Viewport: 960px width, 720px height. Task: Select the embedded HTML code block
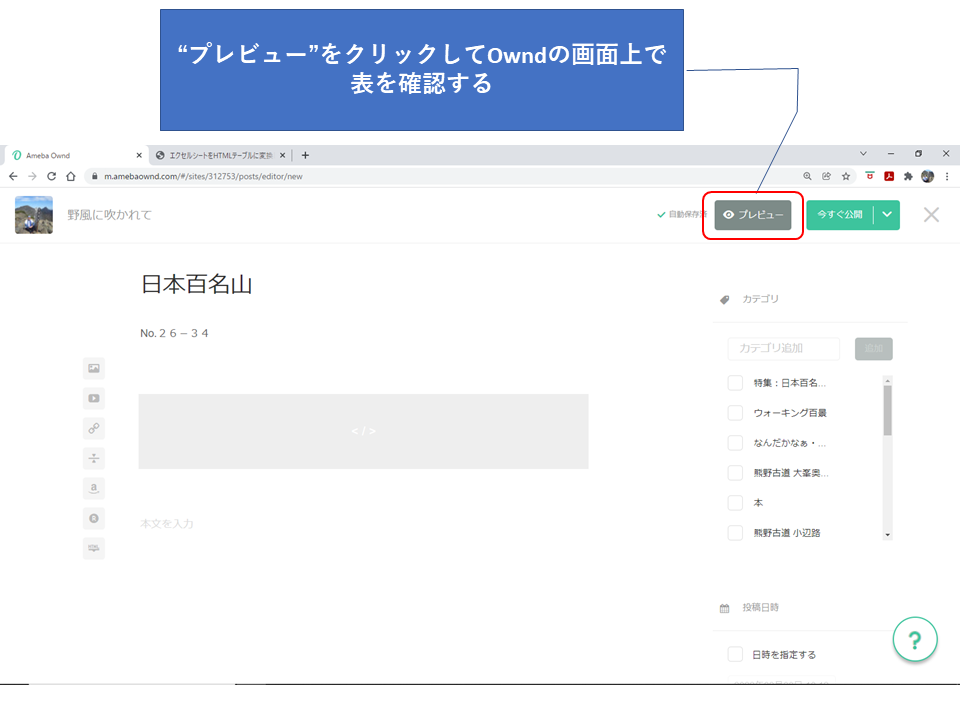364,432
